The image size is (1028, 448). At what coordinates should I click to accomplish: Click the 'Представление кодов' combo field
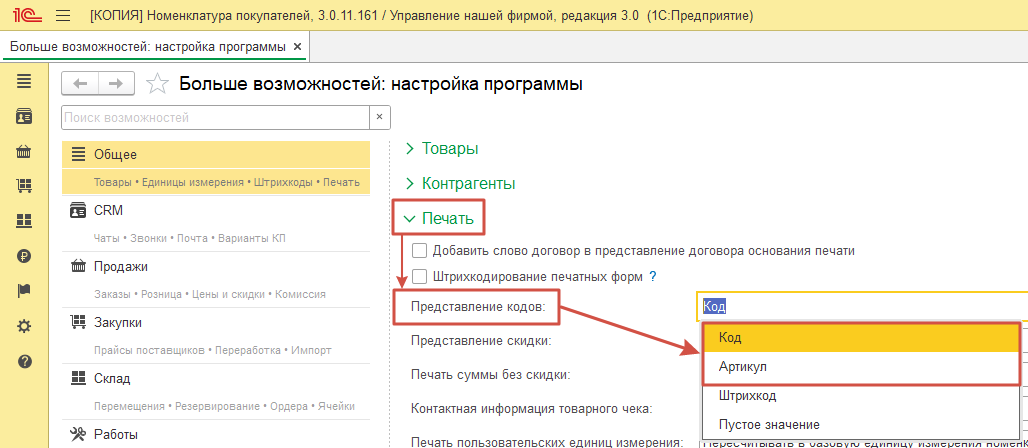[862, 306]
